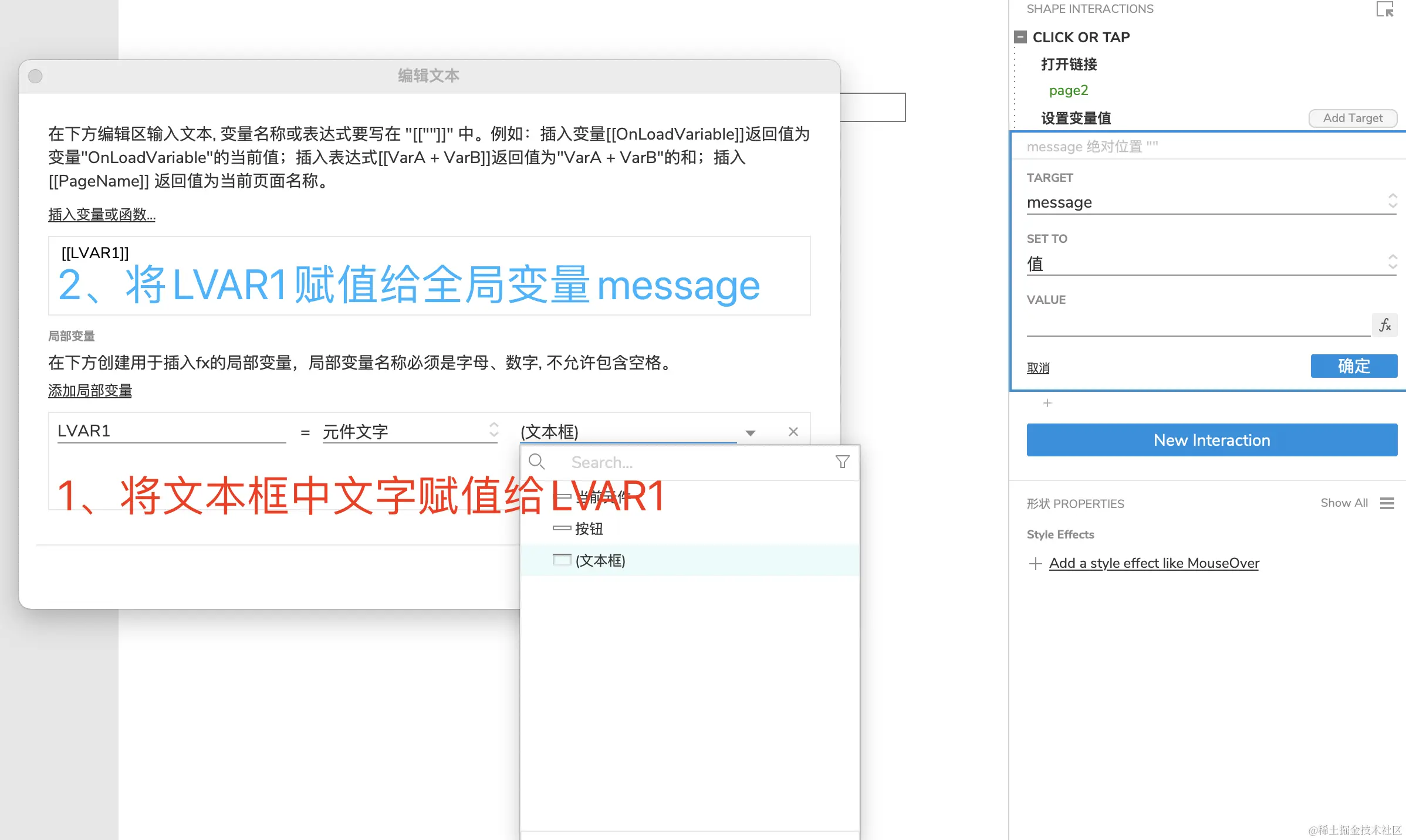Click 插入变量或函数 link
This screenshot has width=1406, height=840.
coord(102,215)
